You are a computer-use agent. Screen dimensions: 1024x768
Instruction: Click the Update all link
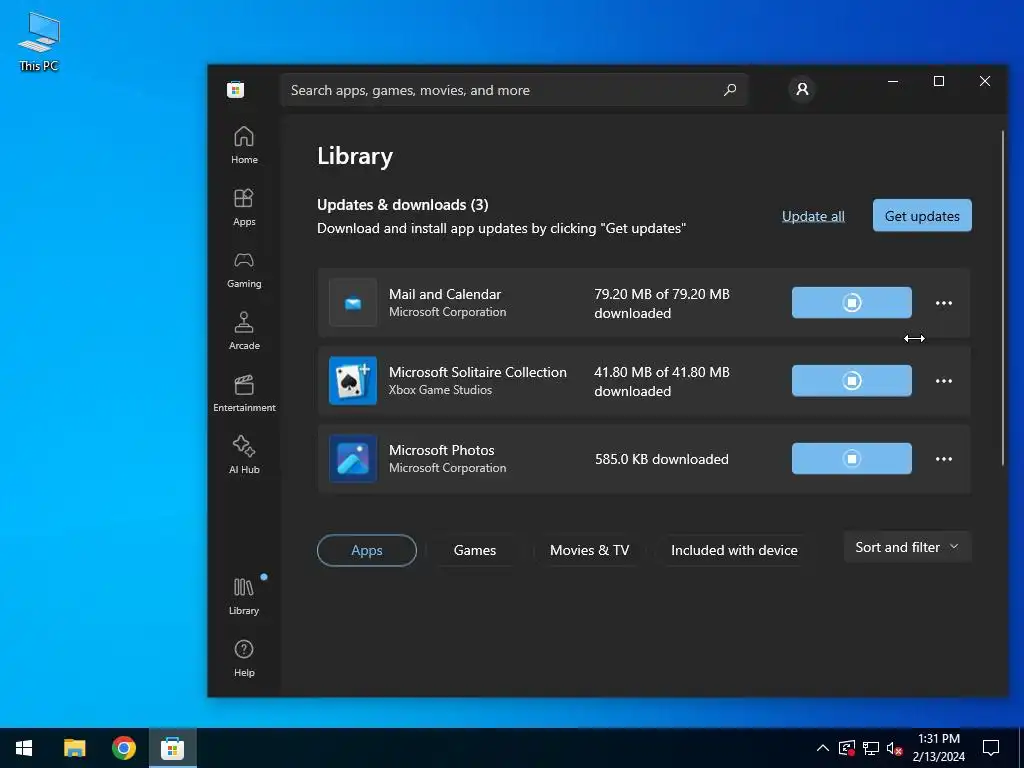(x=813, y=216)
